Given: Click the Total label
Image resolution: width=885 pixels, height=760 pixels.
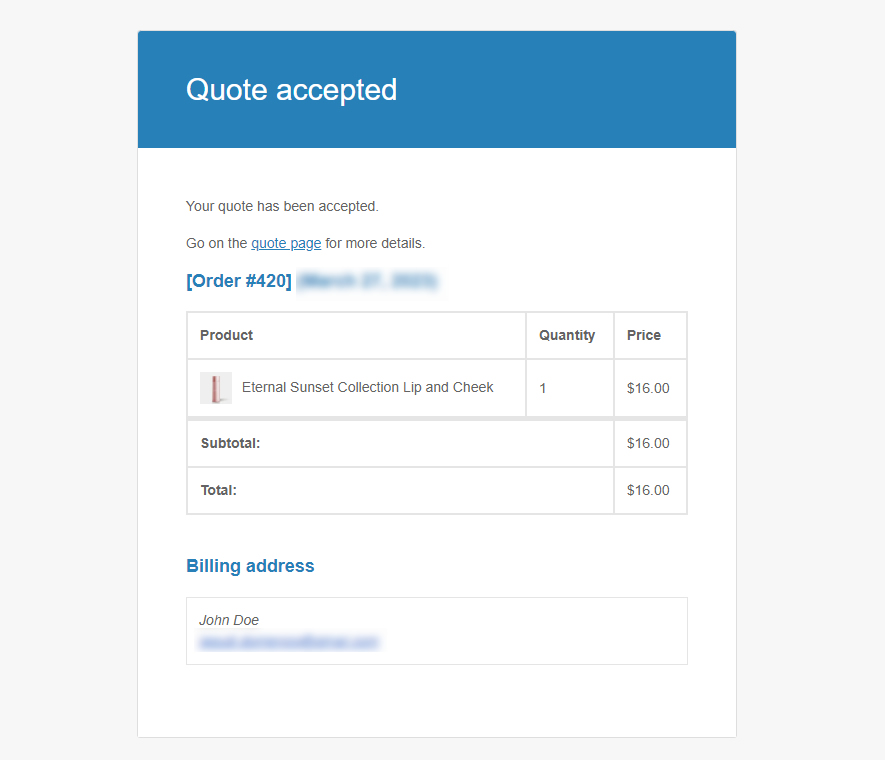Looking at the screenshot, I should click(219, 490).
